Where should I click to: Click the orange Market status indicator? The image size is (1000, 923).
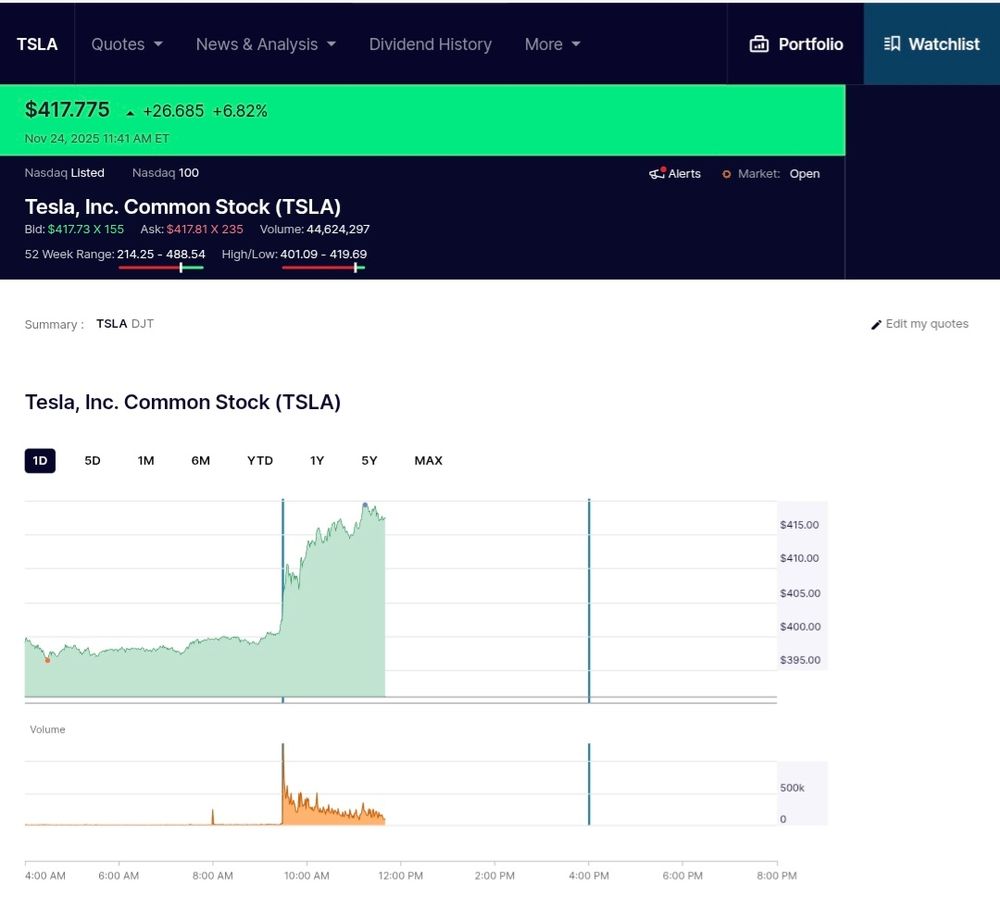tap(726, 174)
